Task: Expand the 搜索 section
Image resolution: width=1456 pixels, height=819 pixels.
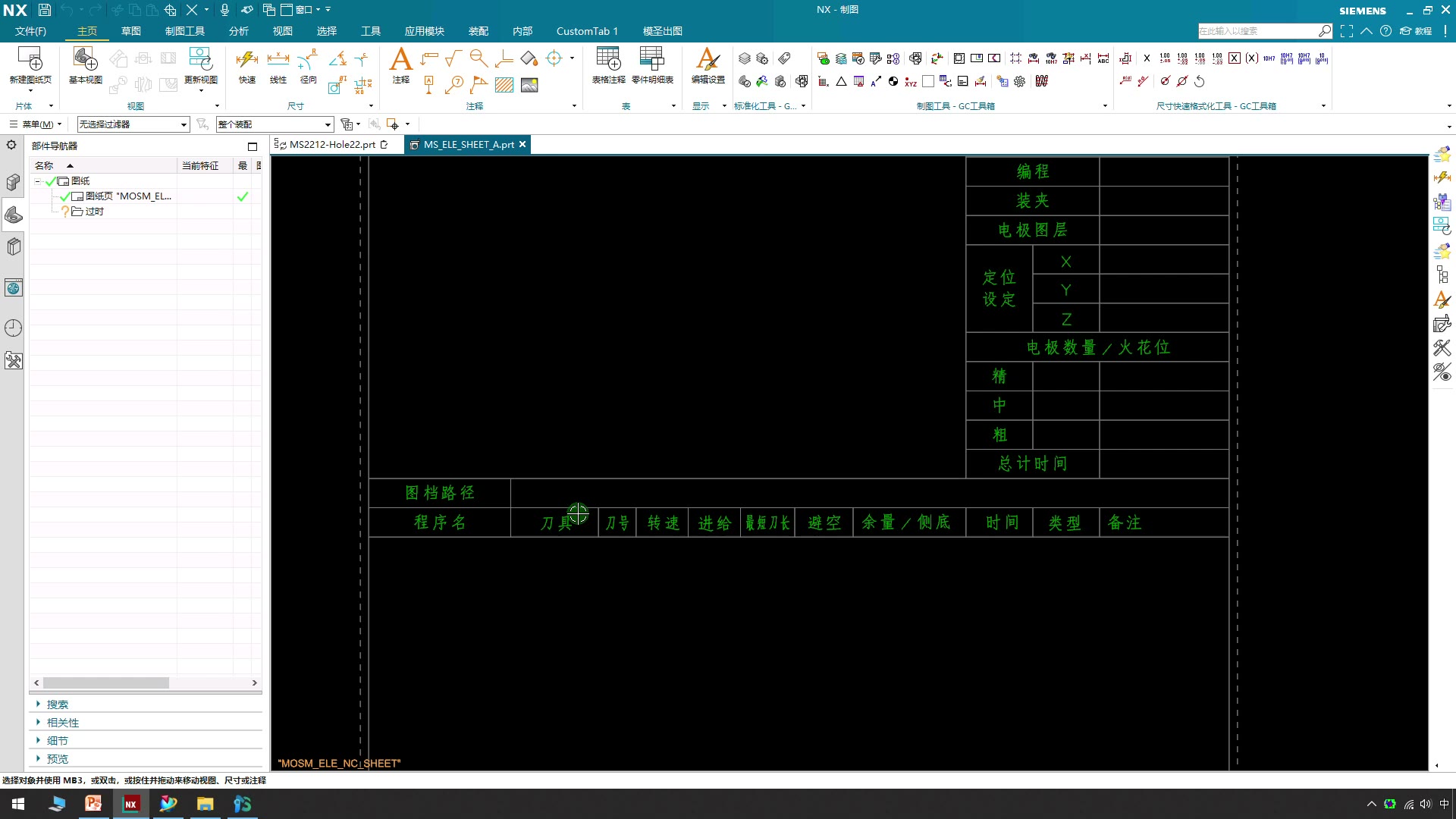Action: (x=38, y=704)
